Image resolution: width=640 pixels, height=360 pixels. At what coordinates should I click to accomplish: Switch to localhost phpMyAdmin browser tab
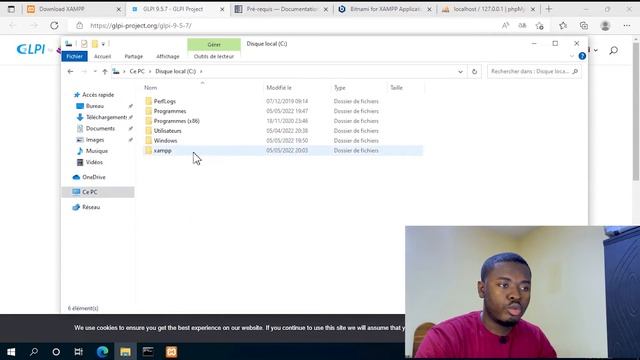[x=489, y=9]
